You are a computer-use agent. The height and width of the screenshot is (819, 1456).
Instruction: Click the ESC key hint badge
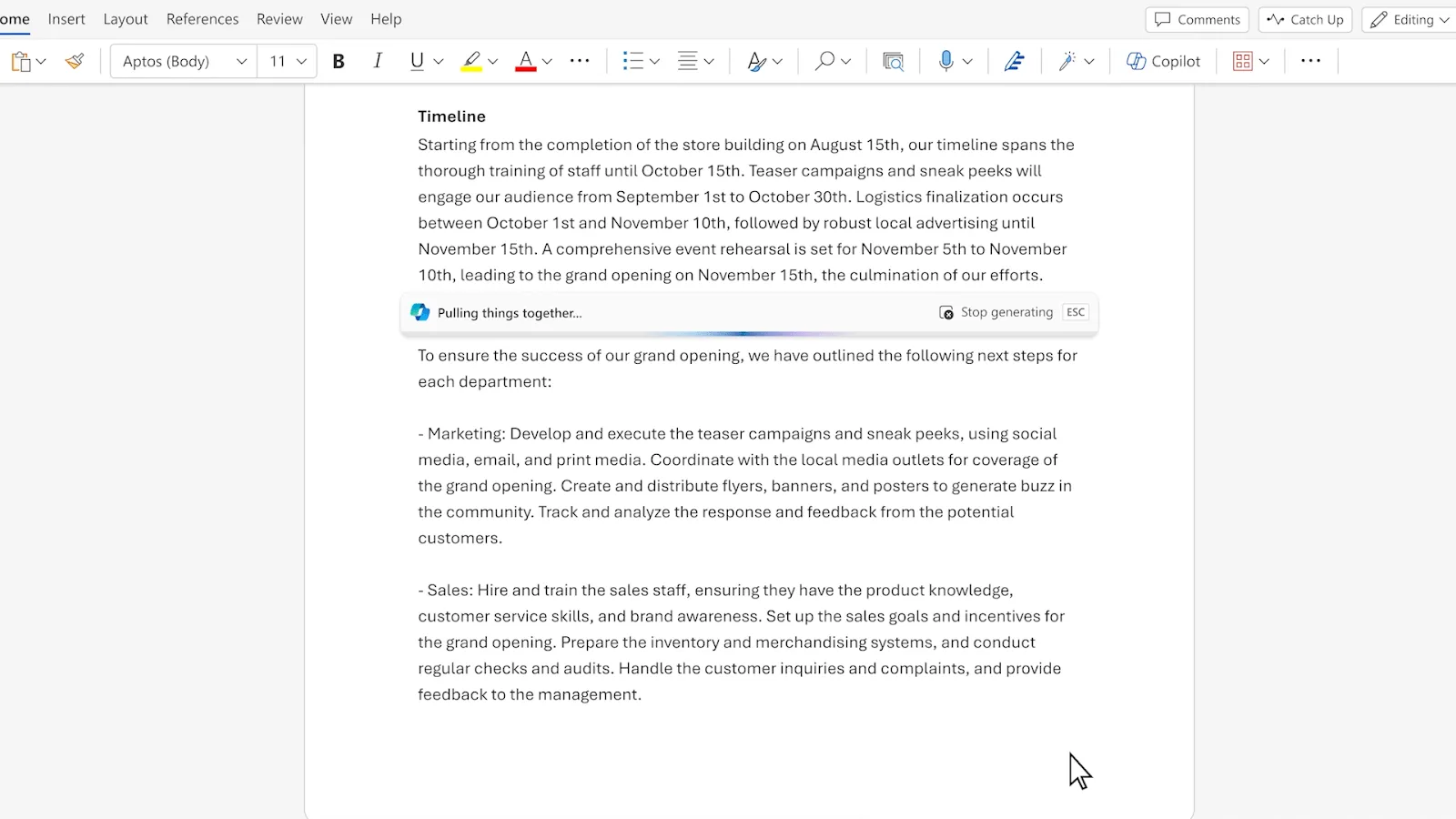(x=1076, y=312)
